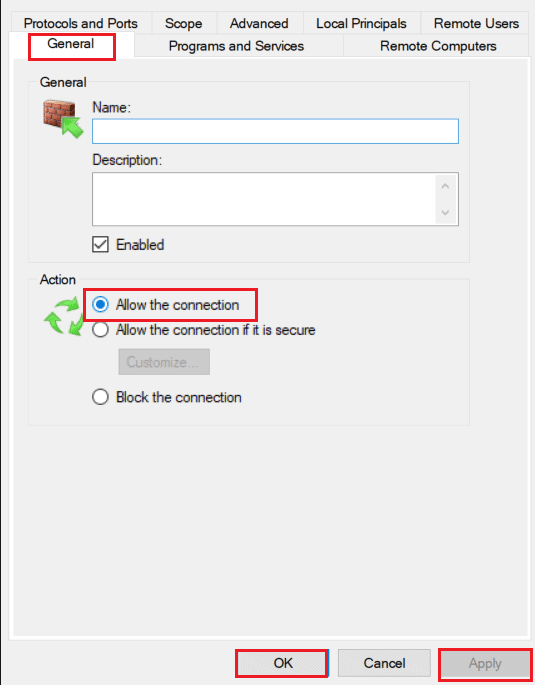Switch to the Protocols and Ports tab
535x685 pixels.
pyautogui.click(x=81, y=23)
